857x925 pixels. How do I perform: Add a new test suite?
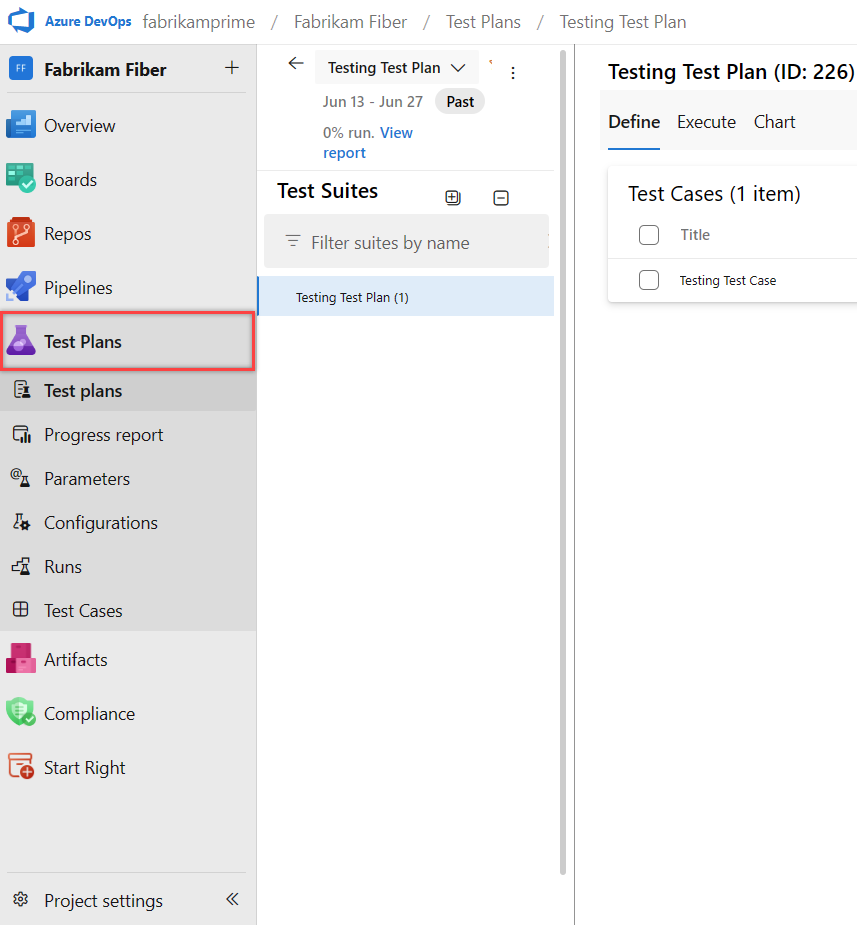(x=453, y=197)
